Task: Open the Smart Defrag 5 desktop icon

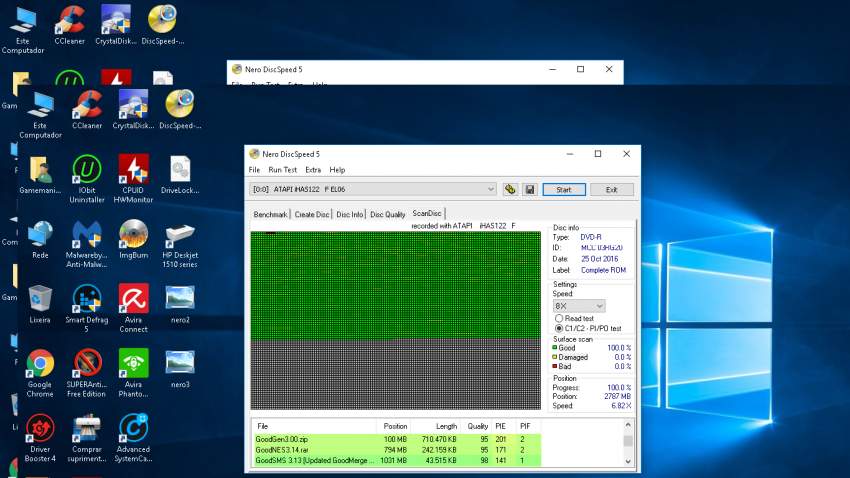Action: click(87, 309)
